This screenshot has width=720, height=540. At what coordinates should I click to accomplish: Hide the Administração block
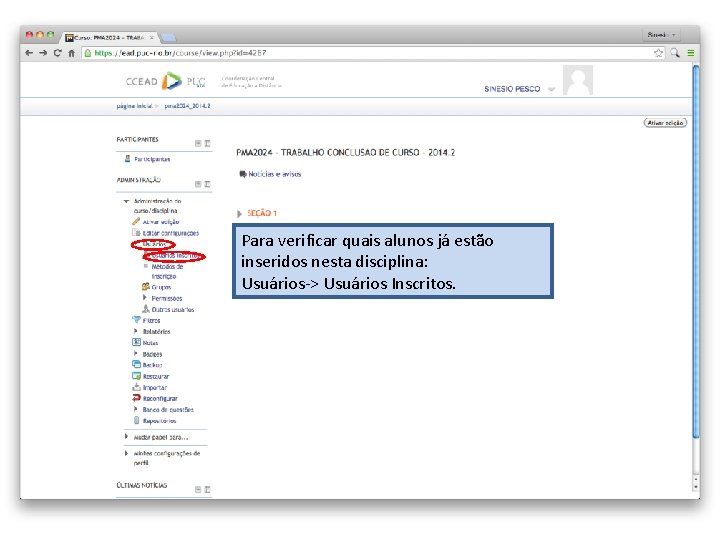[198, 184]
